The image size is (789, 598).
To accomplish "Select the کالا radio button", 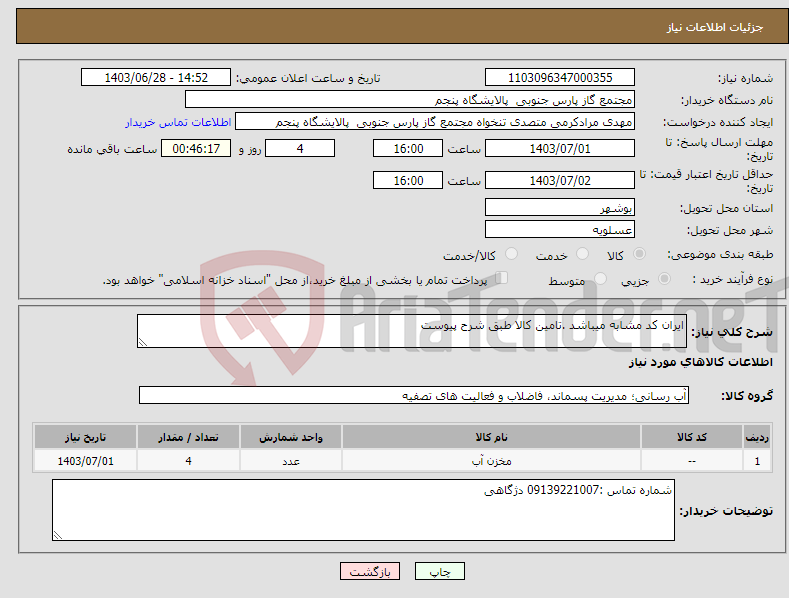I will pos(639,254).
